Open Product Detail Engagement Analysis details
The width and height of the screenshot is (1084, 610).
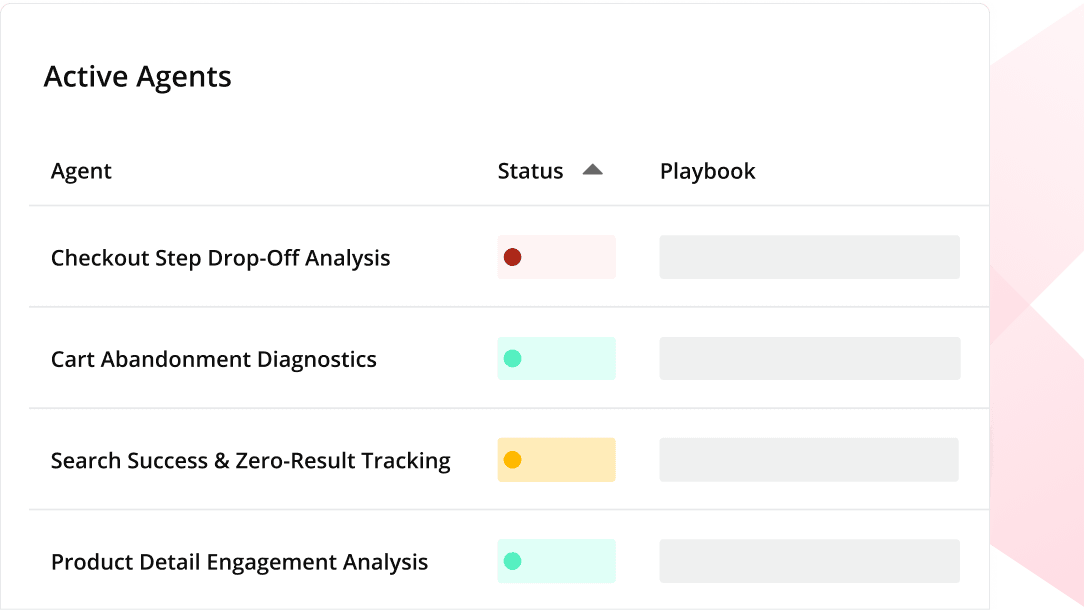(x=240, y=562)
